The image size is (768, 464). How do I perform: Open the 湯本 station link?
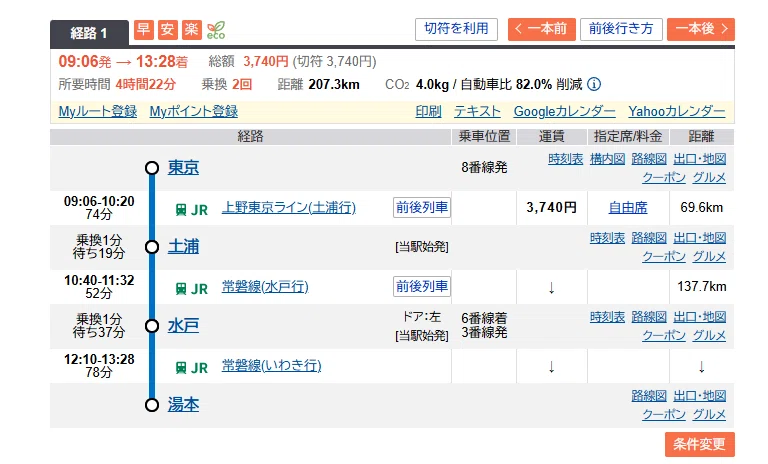click(184, 405)
